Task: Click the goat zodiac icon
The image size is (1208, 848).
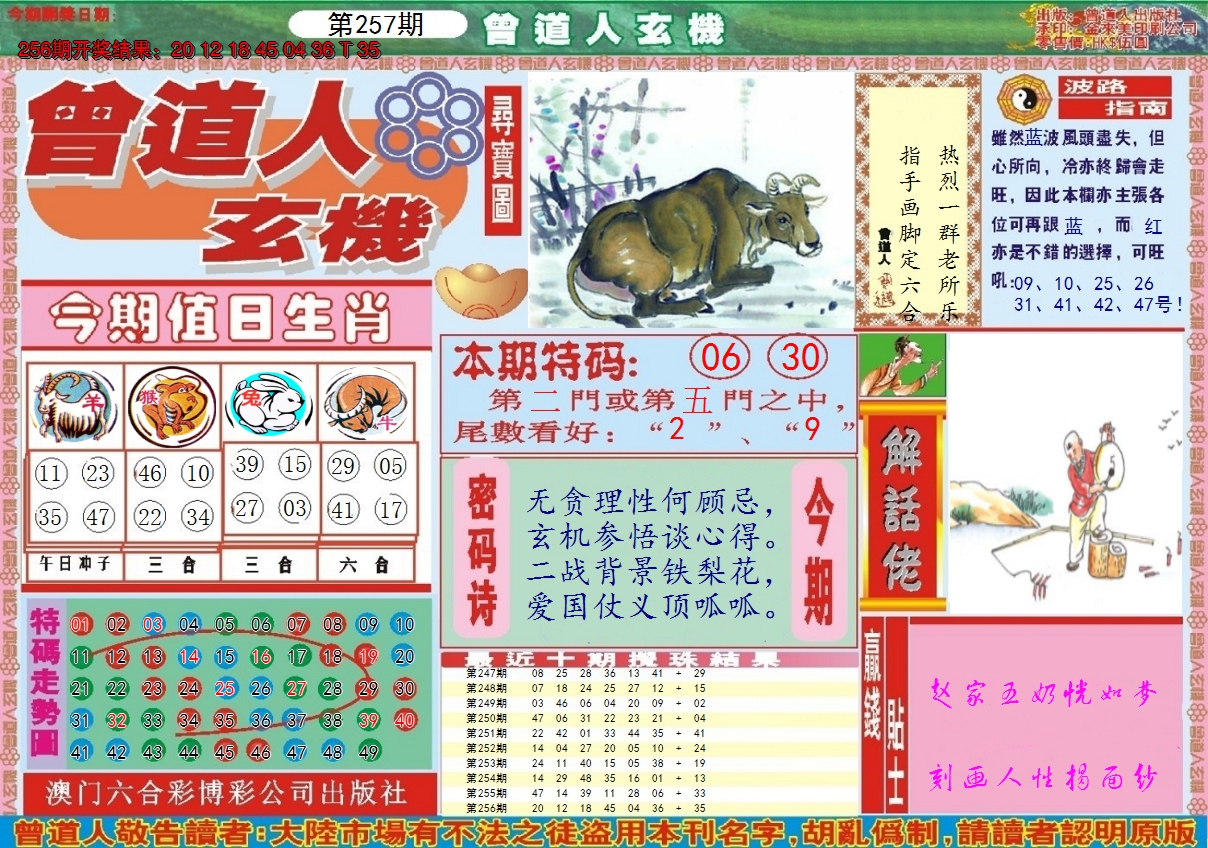Action: tap(75, 406)
